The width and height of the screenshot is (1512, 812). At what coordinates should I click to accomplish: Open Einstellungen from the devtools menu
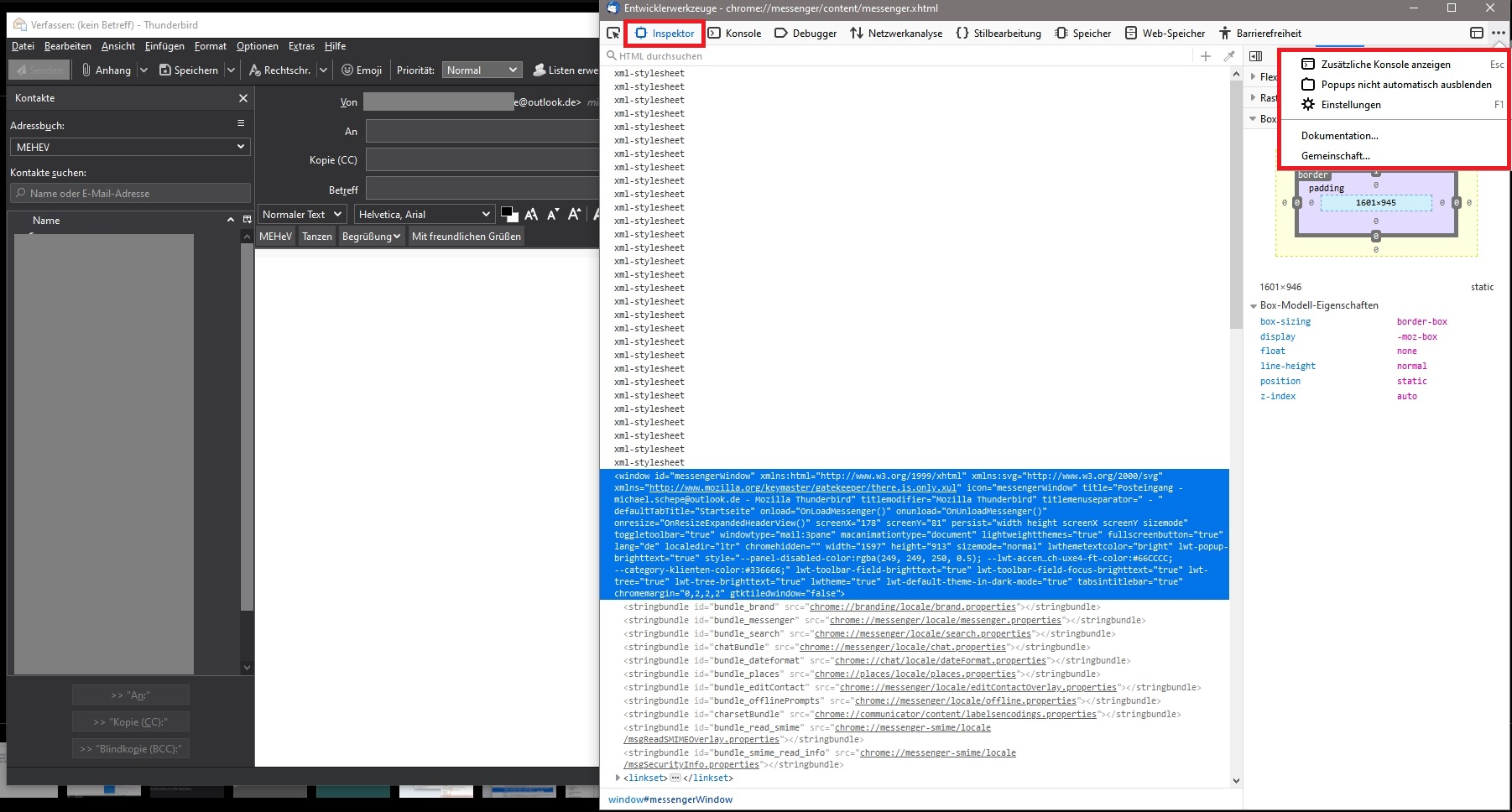pos(1393,105)
